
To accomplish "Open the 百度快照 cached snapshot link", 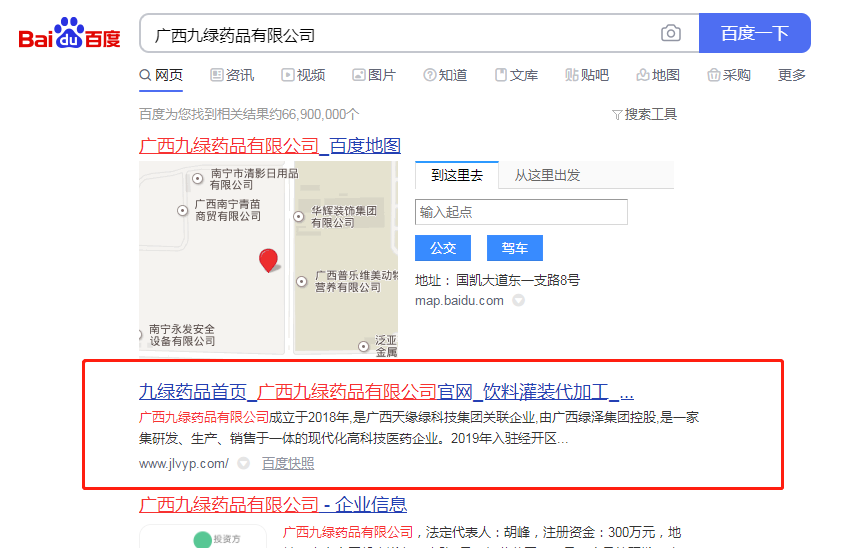I will [x=288, y=464].
